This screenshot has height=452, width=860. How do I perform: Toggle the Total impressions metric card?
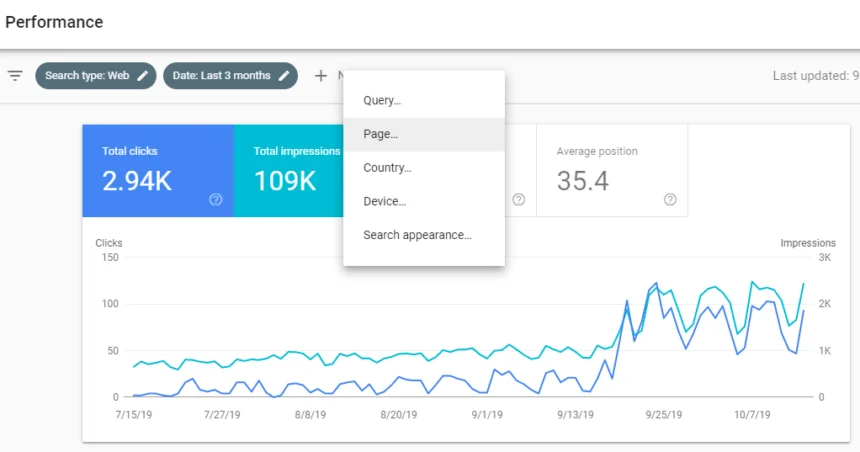pyautogui.click(x=288, y=171)
